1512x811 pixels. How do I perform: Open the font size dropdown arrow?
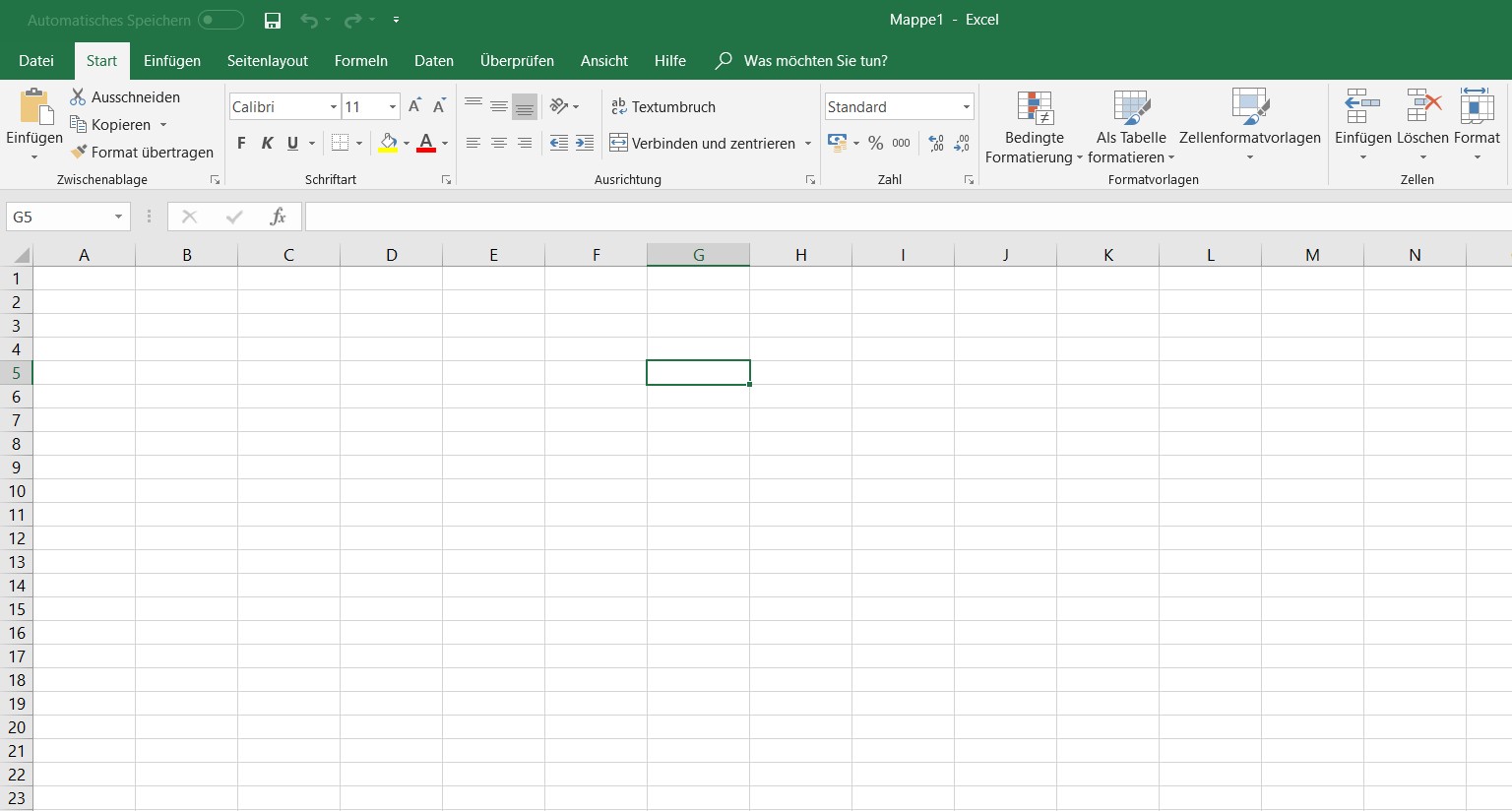(393, 106)
